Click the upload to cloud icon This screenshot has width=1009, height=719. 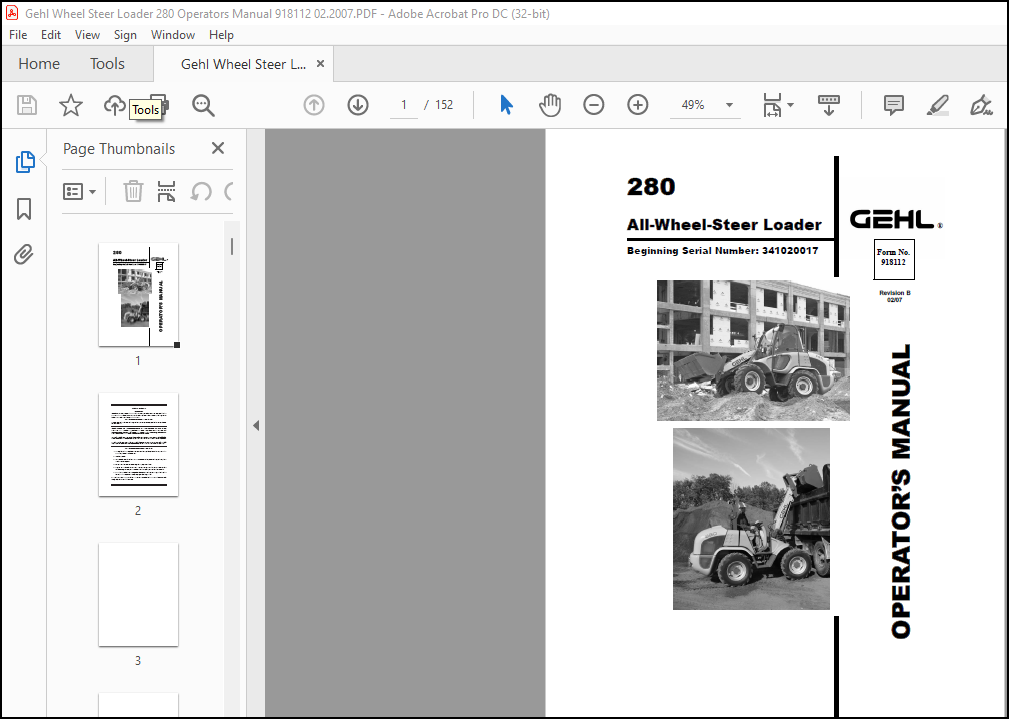(x=115, y=105)
